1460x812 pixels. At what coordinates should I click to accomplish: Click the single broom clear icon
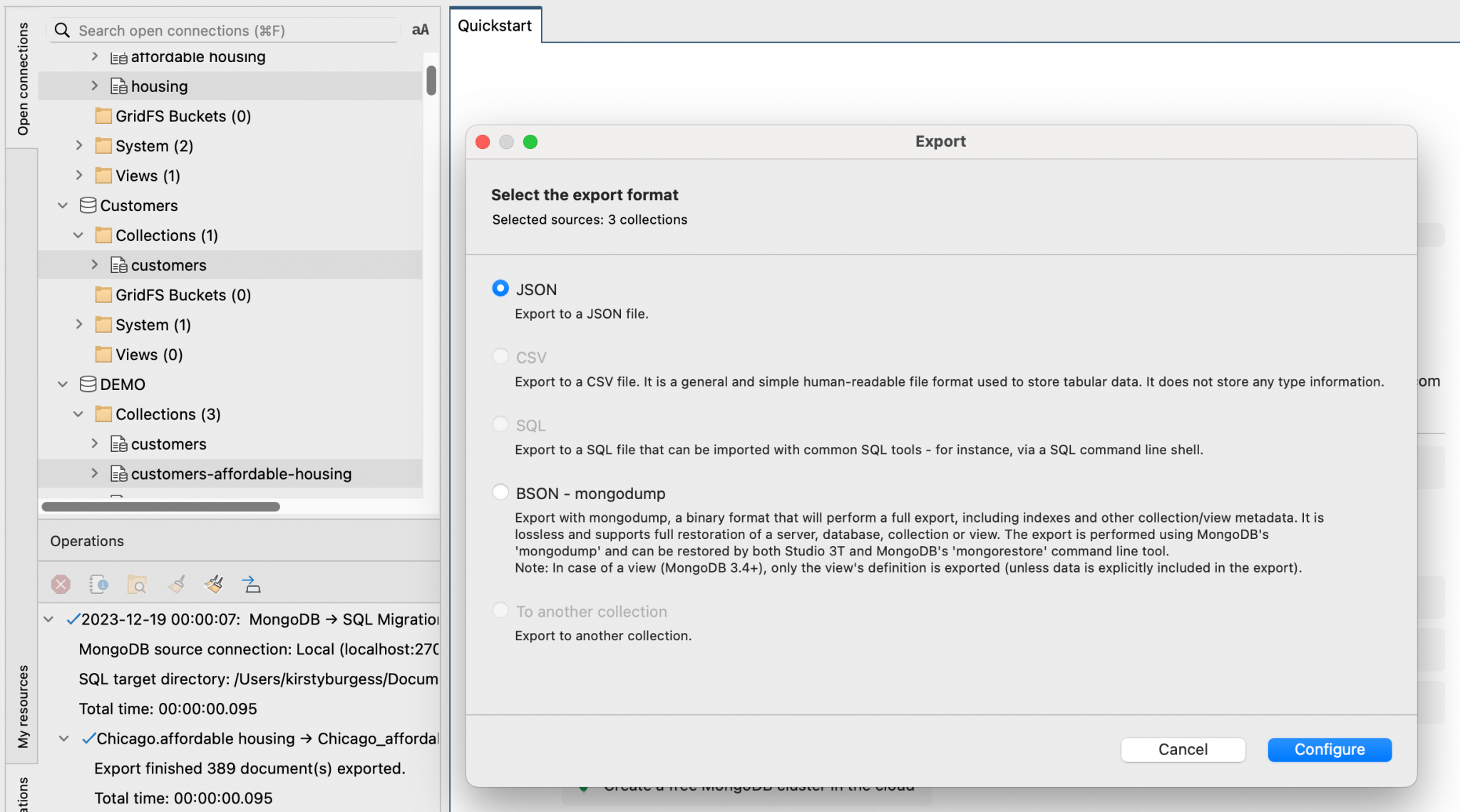(176, 585)
